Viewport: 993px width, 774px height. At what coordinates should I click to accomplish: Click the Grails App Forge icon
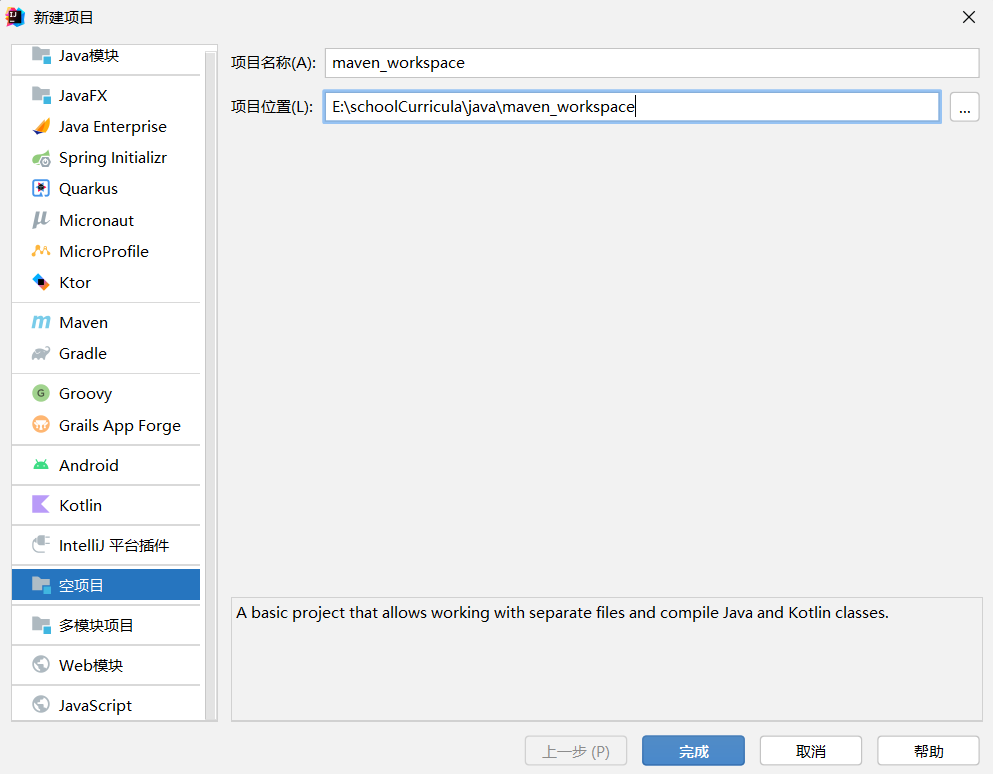click(41, 424)
